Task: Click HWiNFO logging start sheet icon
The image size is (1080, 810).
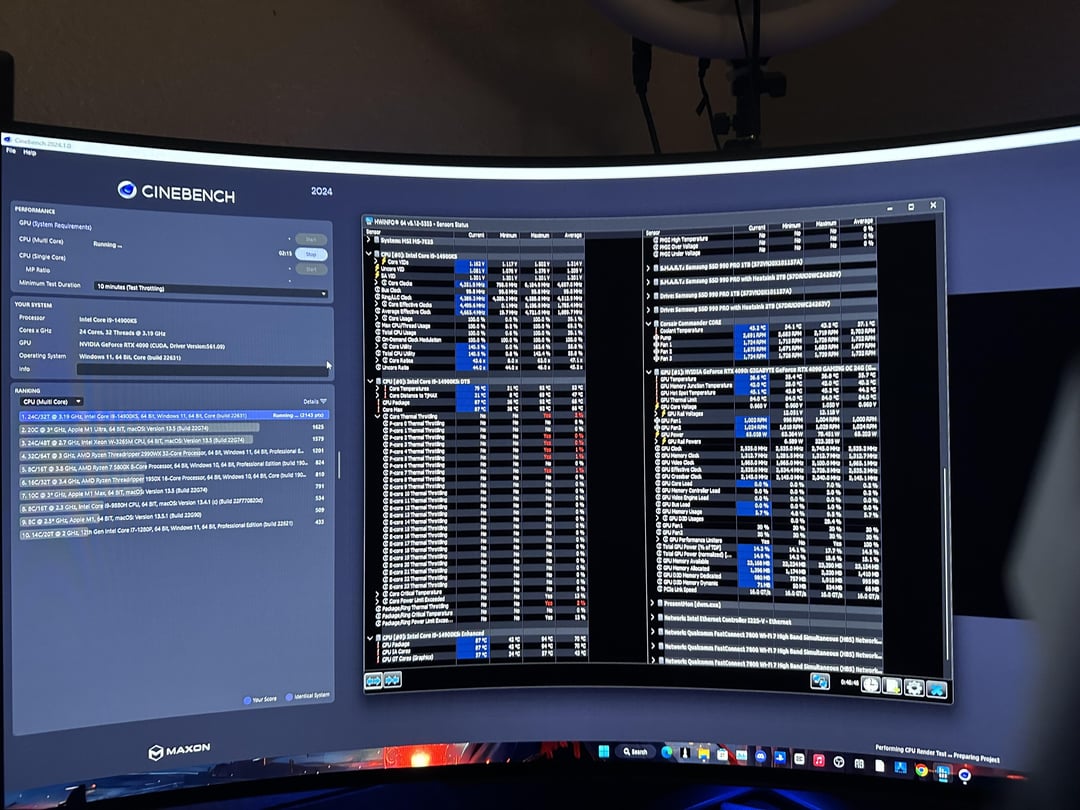Action: [892, 686]
